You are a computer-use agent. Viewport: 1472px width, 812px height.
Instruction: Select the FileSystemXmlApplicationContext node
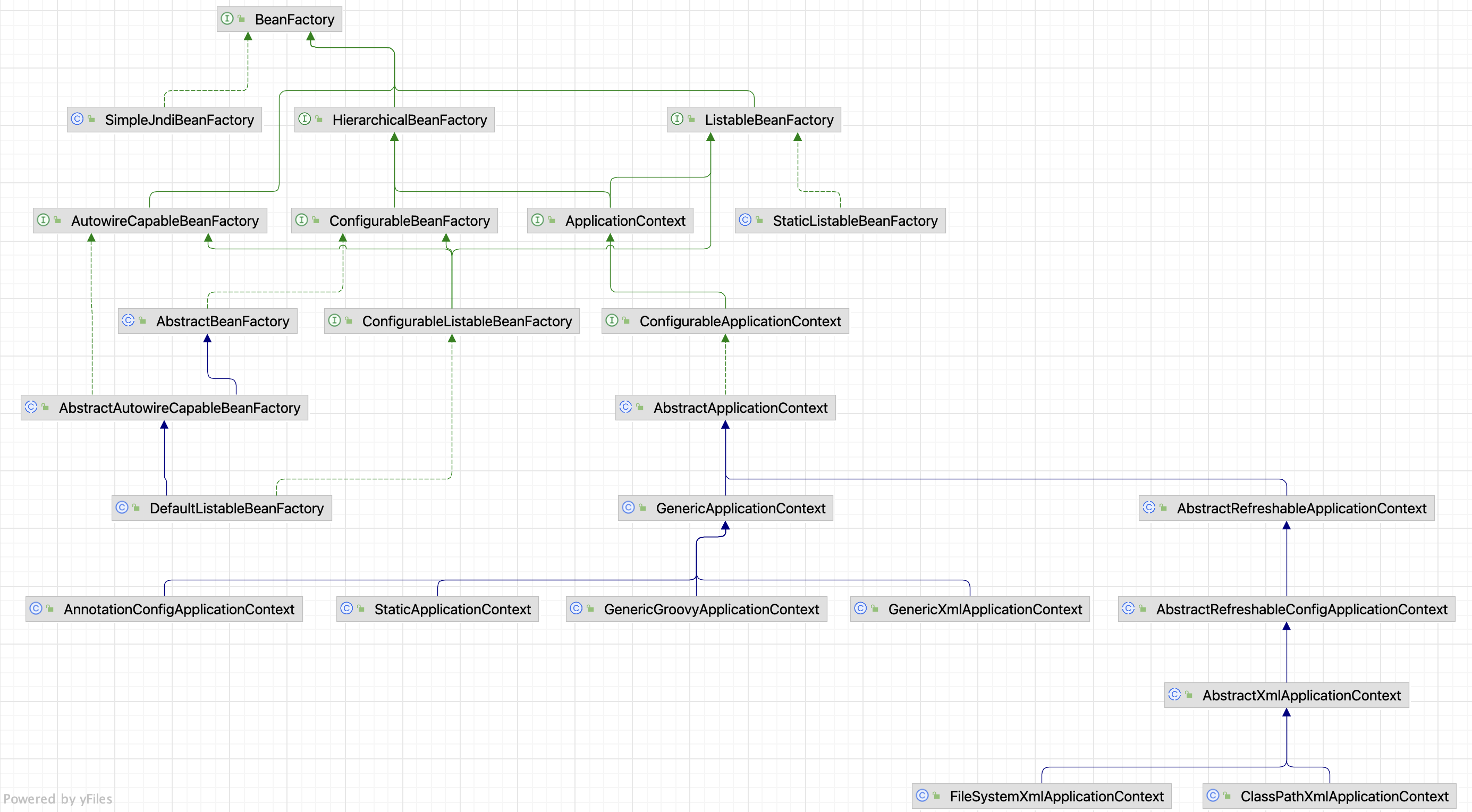click(1056, 797)
